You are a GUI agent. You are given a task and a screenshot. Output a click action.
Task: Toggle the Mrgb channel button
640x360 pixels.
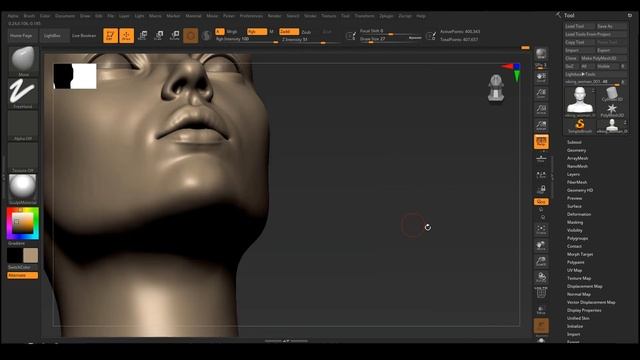[231, 31]
